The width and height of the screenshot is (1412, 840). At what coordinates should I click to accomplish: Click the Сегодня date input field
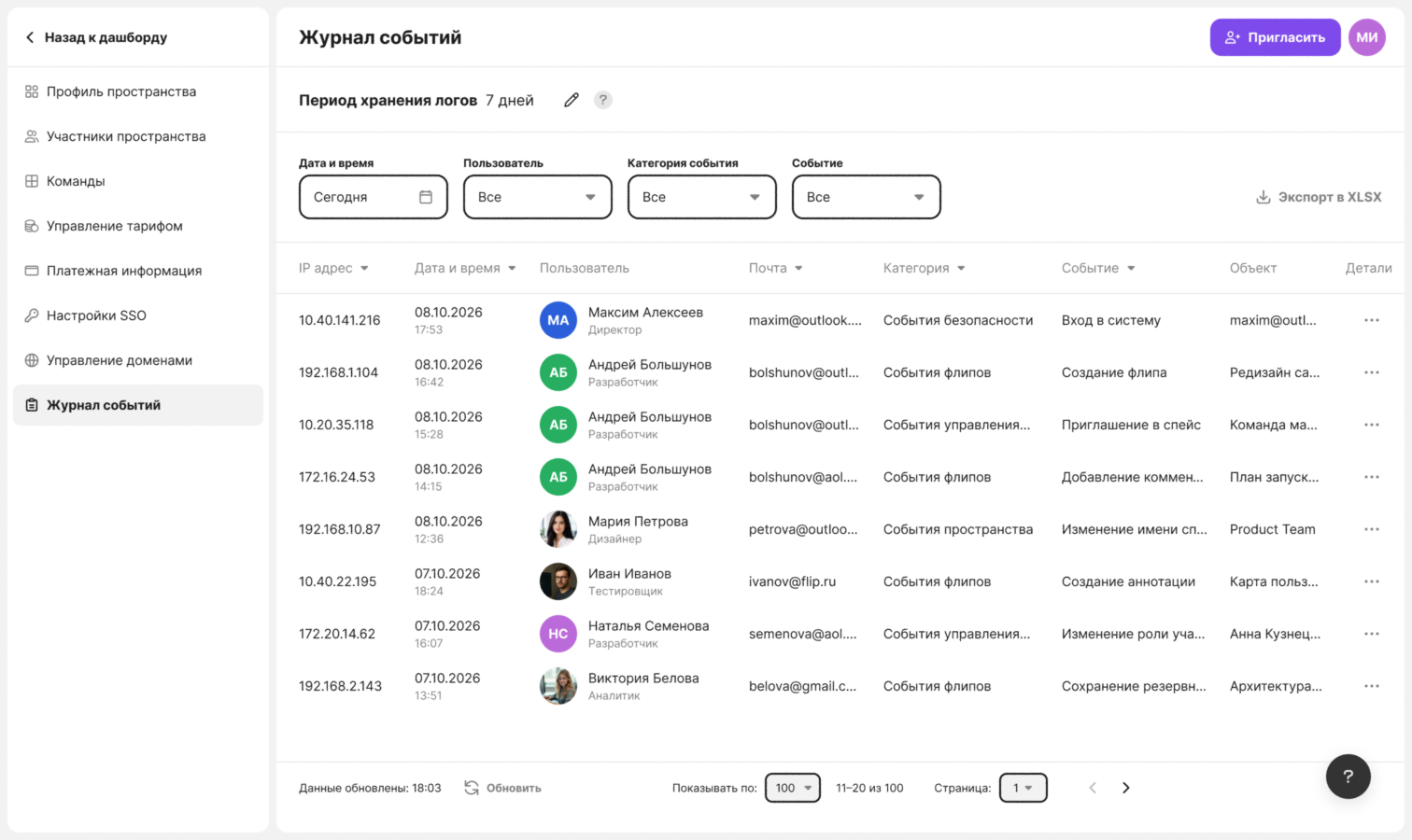374,197
